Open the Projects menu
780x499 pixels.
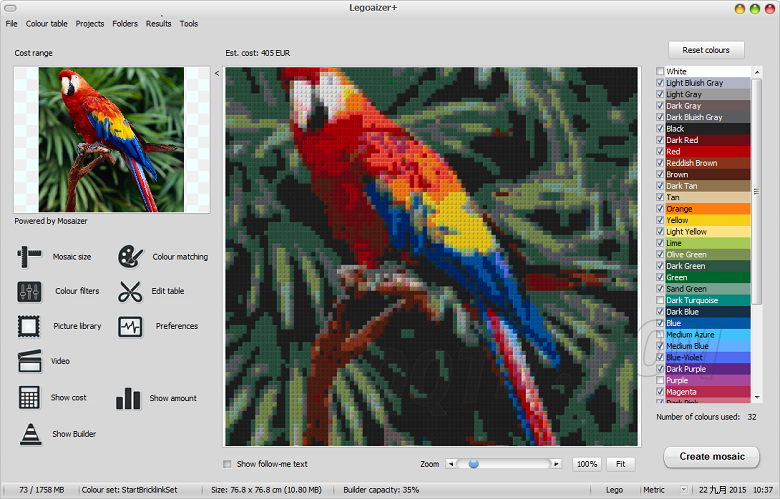(90, 23)
